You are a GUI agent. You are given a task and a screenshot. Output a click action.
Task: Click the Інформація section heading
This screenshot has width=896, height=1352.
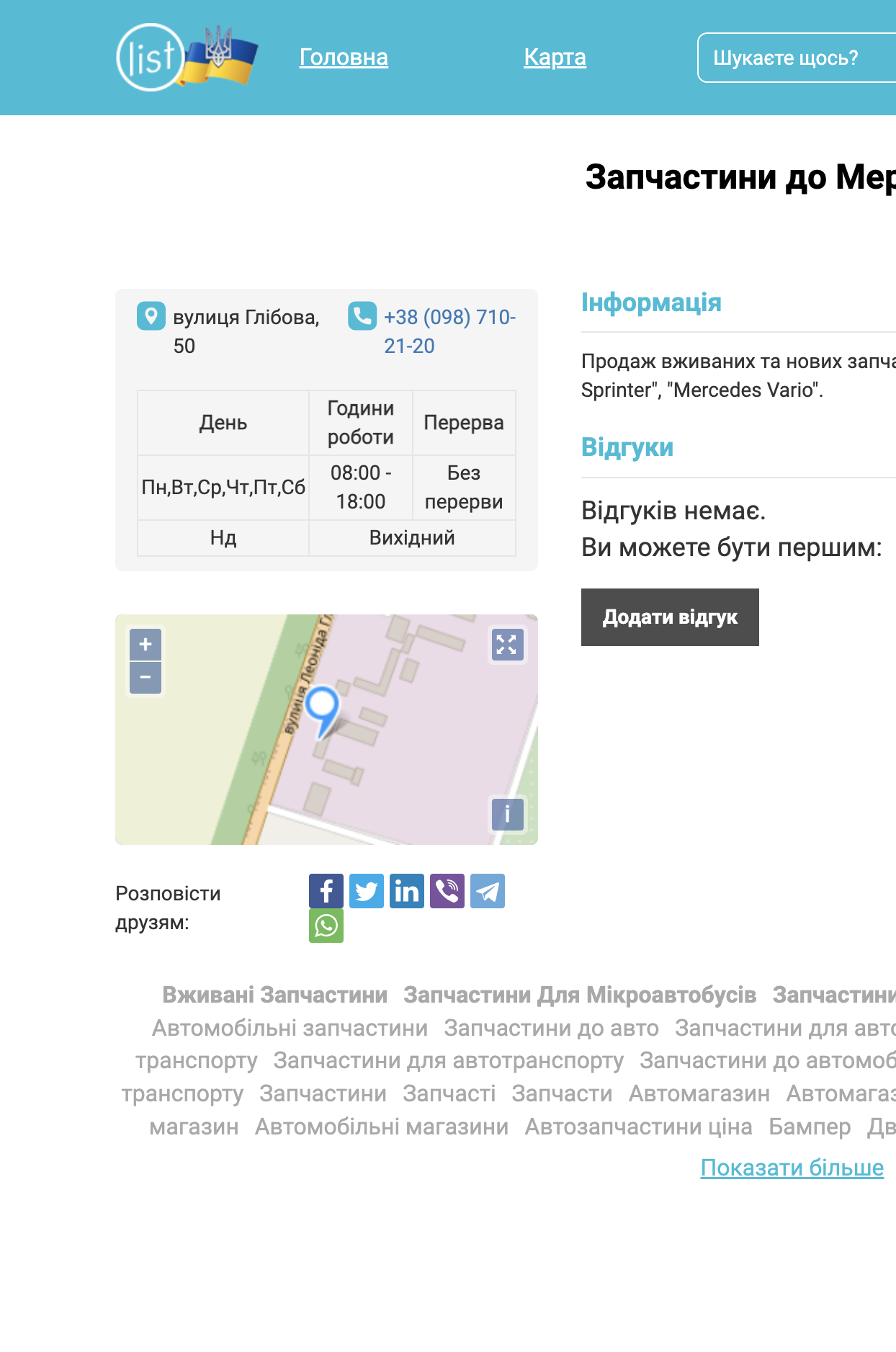coord(651,303)
